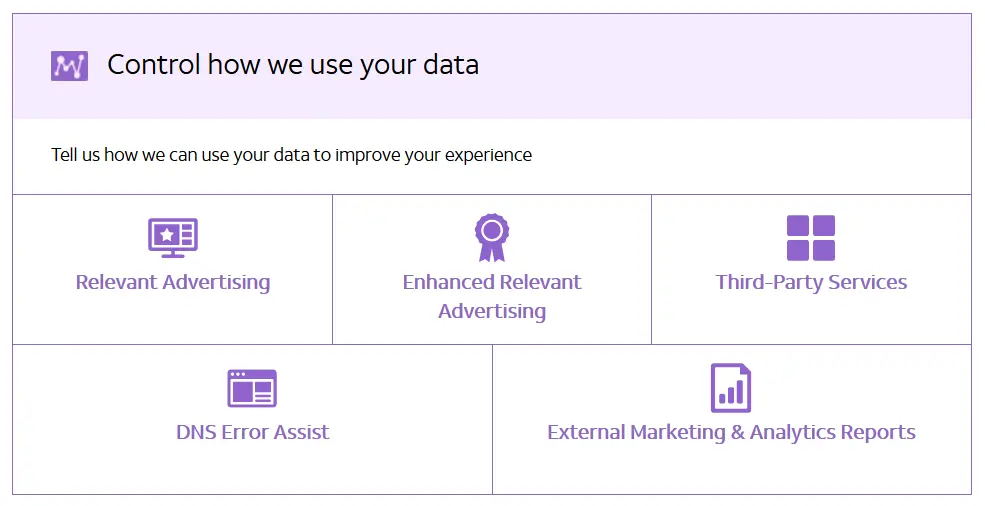Image resolution: width=985 pixels, height=506 pixels.
Task: Click the Enhanced Relevant Advertising ribbon icon
Action: click(491, 237)
